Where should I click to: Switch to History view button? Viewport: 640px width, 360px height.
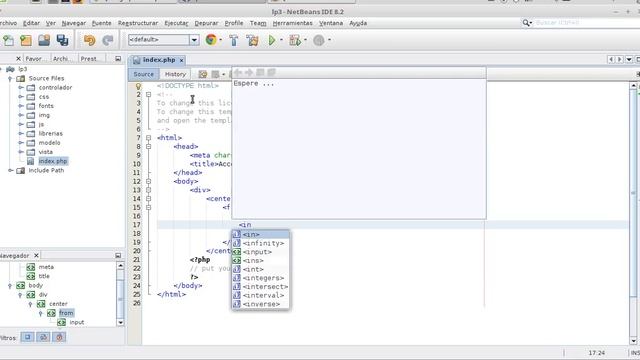[x=176, y=74]
